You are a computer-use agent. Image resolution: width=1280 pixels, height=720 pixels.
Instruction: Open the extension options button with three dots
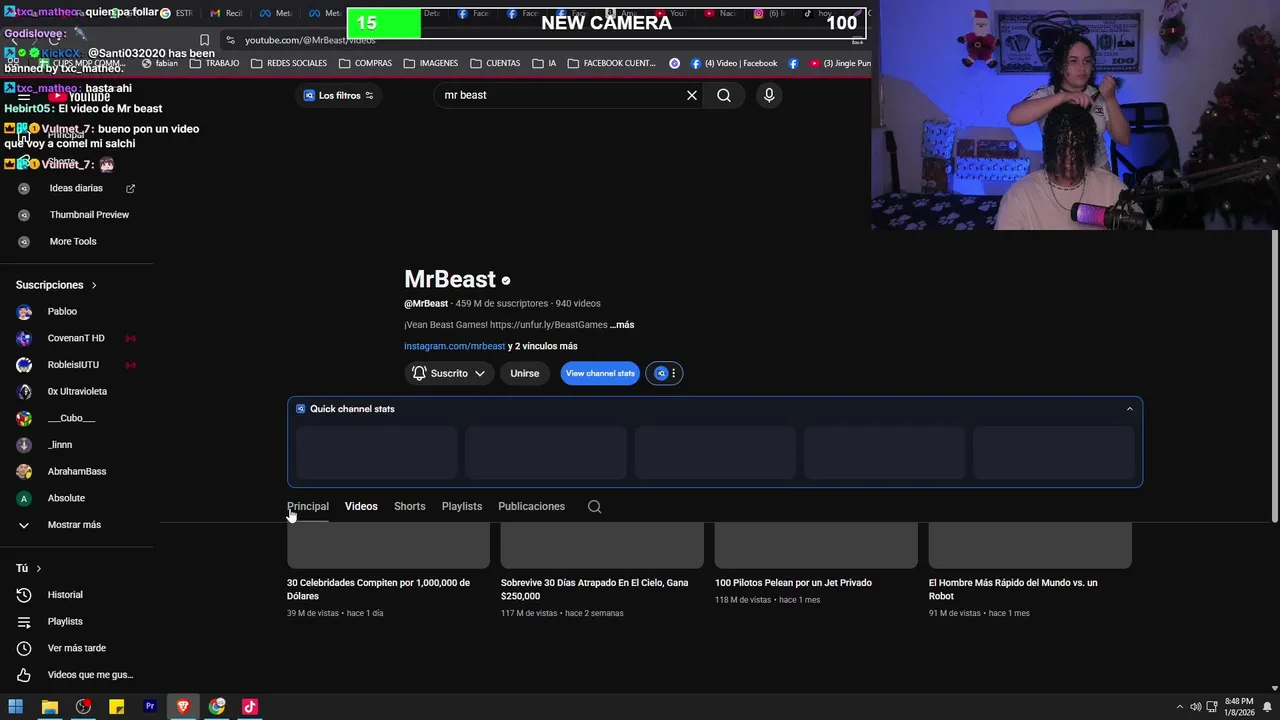[x=665, y=373]
